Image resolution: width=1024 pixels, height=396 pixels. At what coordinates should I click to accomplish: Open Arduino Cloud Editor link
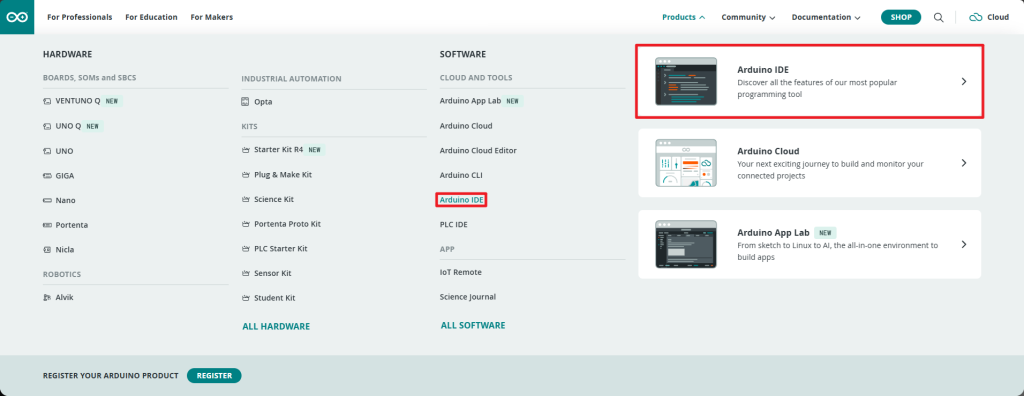[x=478, y=151]
